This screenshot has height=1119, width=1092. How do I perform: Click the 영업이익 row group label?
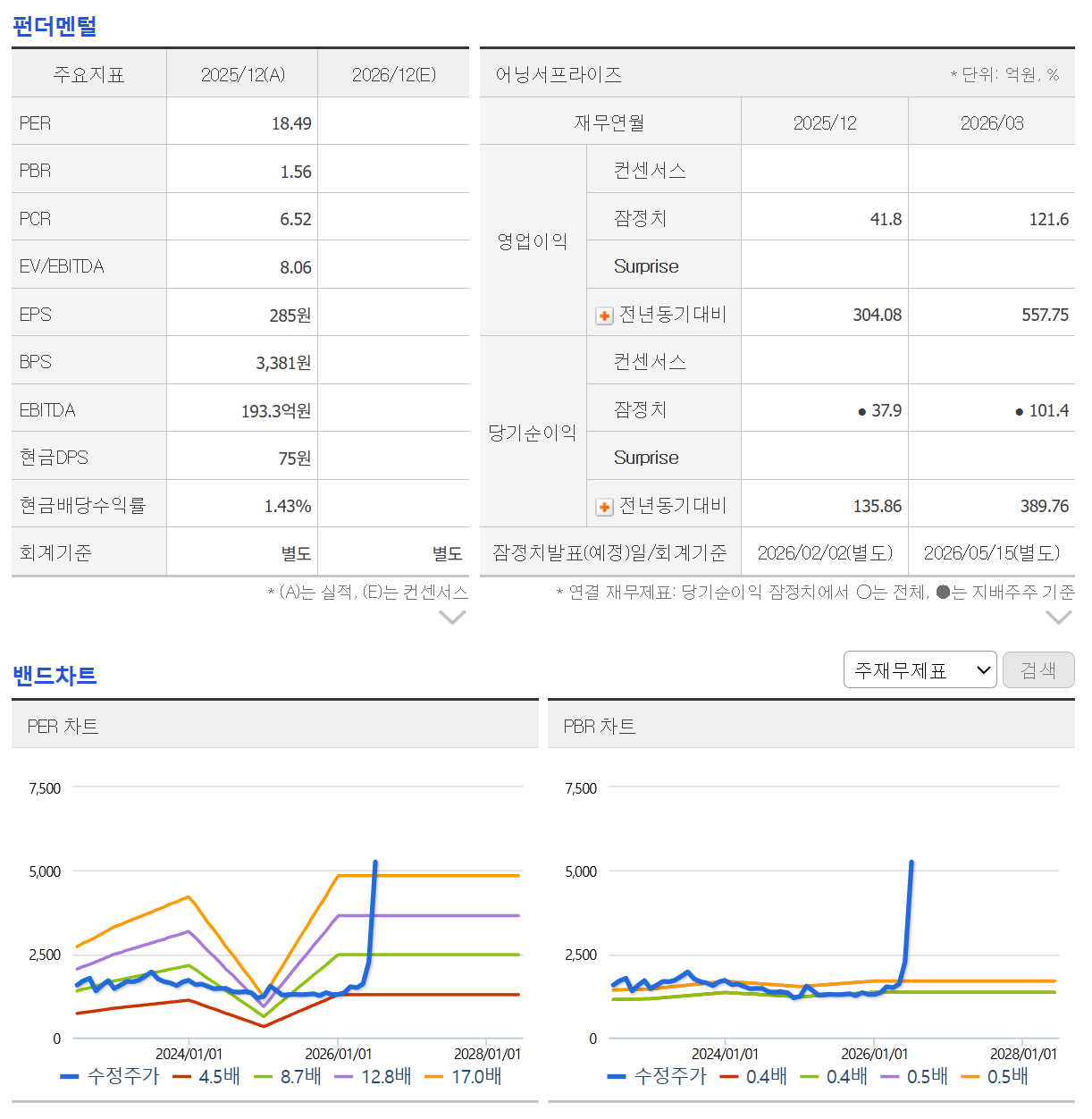[533, 241]
